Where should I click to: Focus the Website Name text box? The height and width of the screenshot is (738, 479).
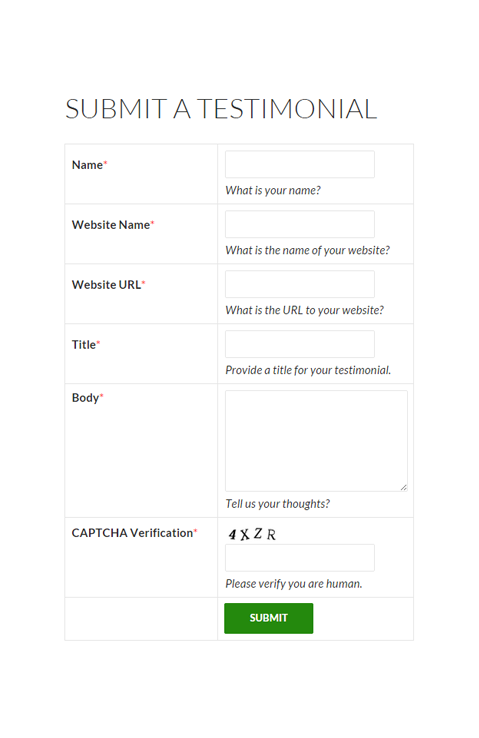pos(300,224)
